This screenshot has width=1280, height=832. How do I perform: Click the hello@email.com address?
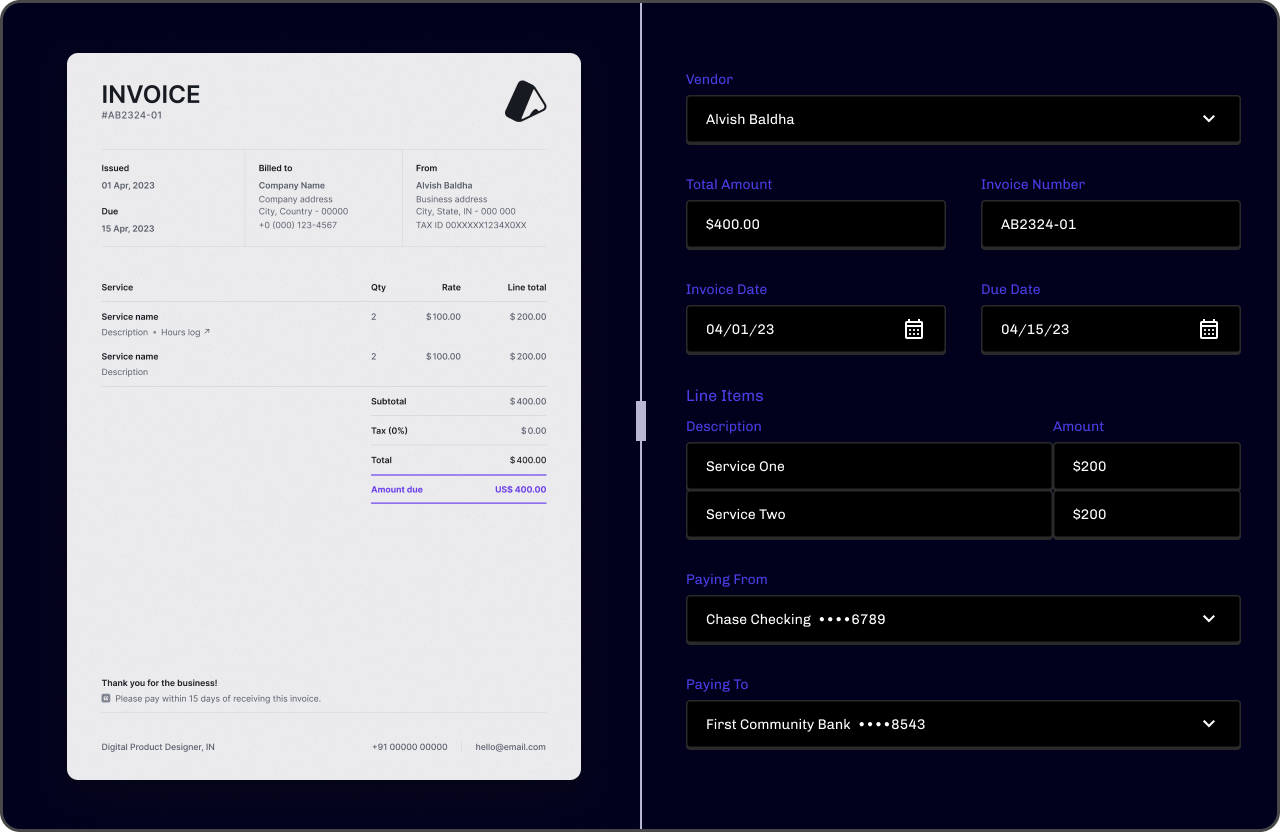tap(510, 747)
